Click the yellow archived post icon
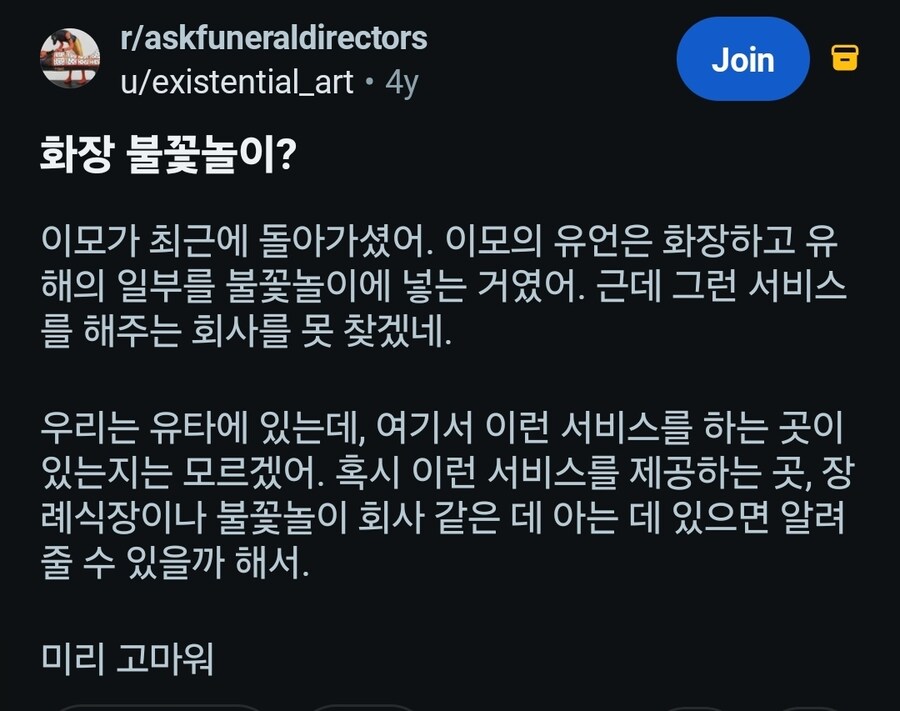Viewport: 900px width, 711px height. tap(845, 59)
